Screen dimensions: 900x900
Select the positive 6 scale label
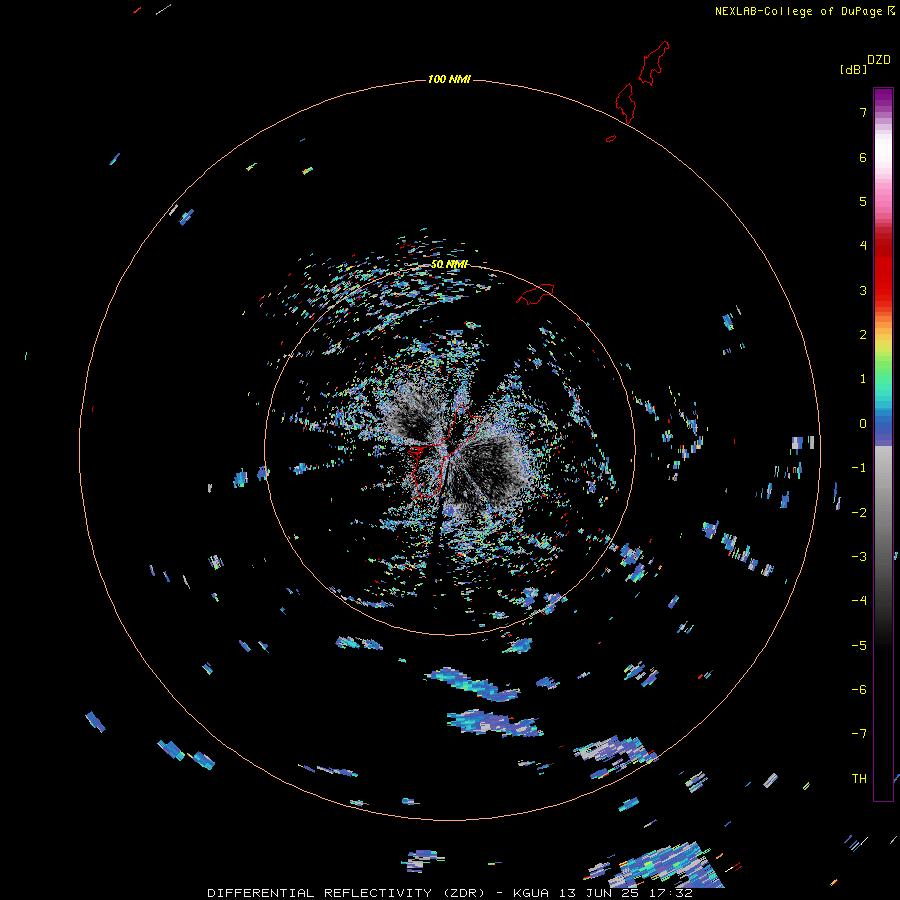(863, 157)
